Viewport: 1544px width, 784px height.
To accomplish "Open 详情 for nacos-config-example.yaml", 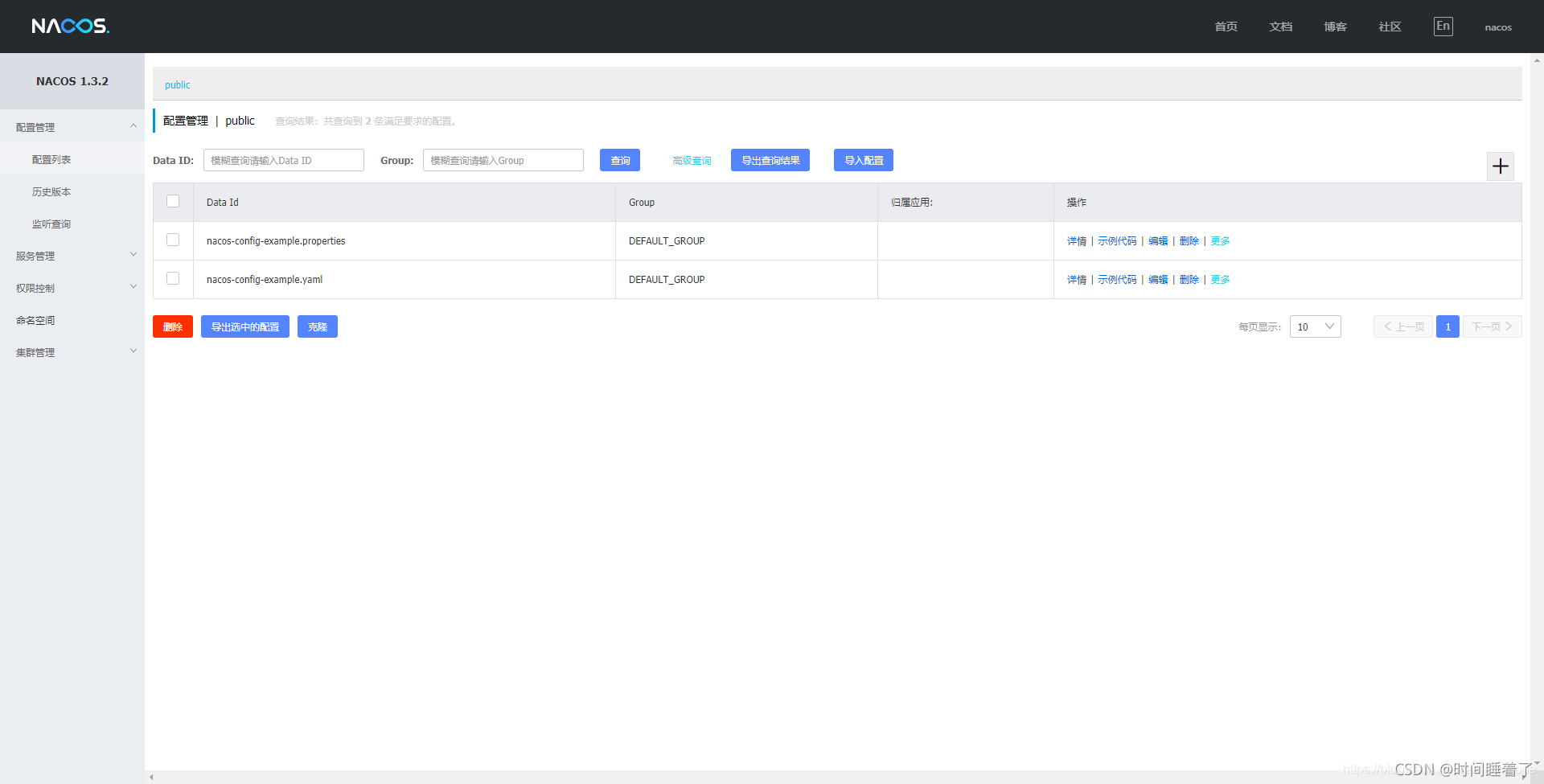I will pos(1077,280).
